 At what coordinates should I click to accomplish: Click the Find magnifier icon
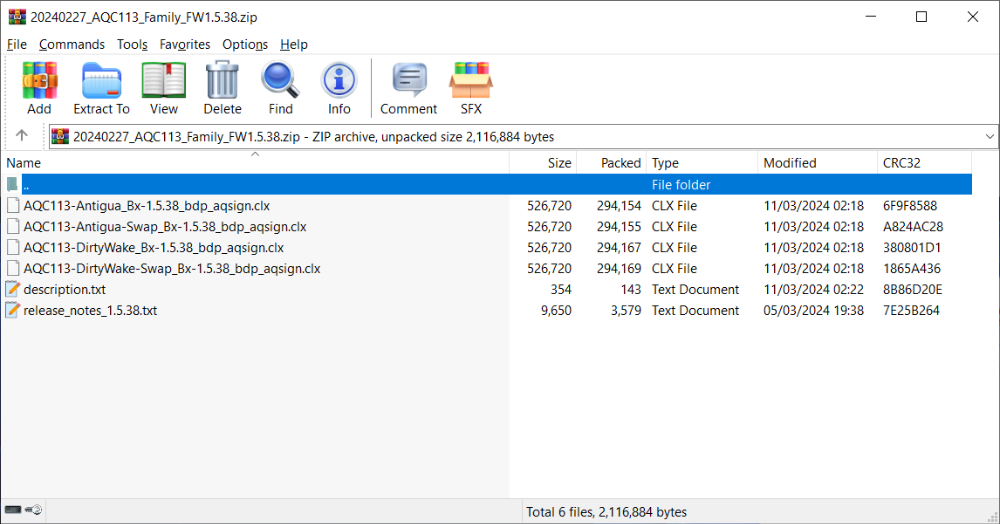pos(280,80)
